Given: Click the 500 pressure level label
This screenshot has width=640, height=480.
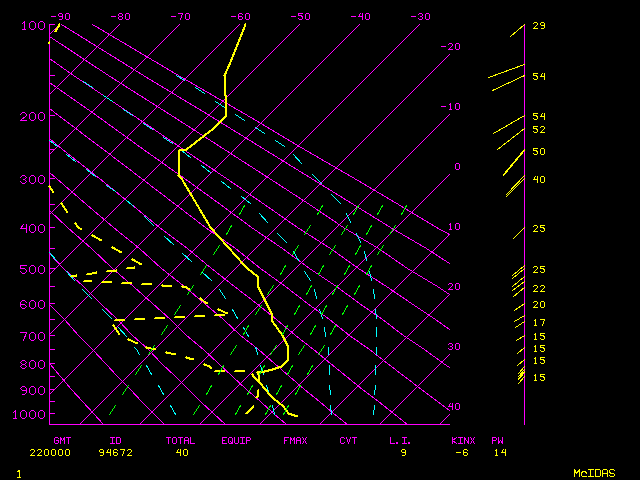Looking at the screenshot, I should 34,269.
